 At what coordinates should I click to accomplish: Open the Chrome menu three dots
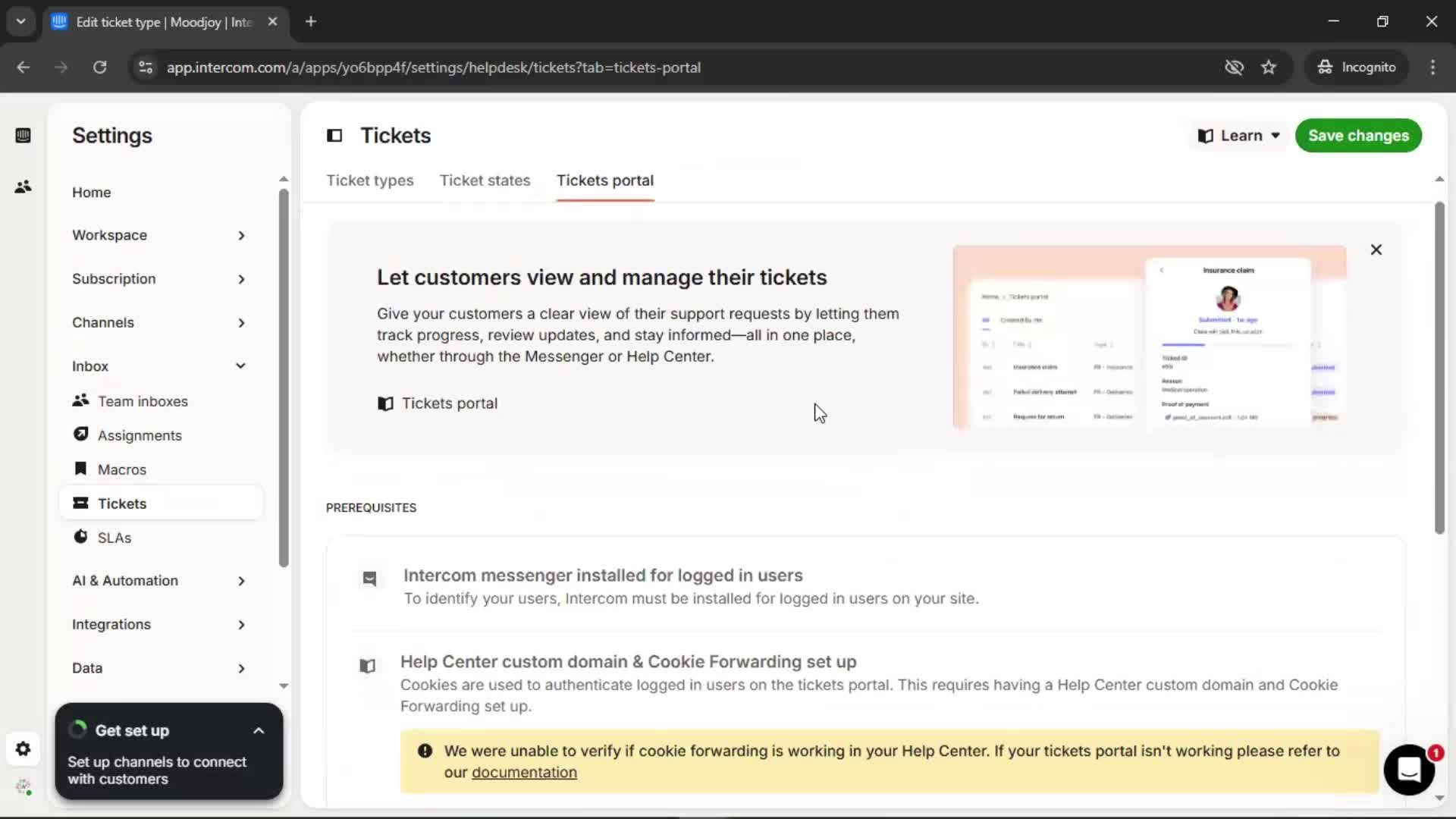(1432, 67)
